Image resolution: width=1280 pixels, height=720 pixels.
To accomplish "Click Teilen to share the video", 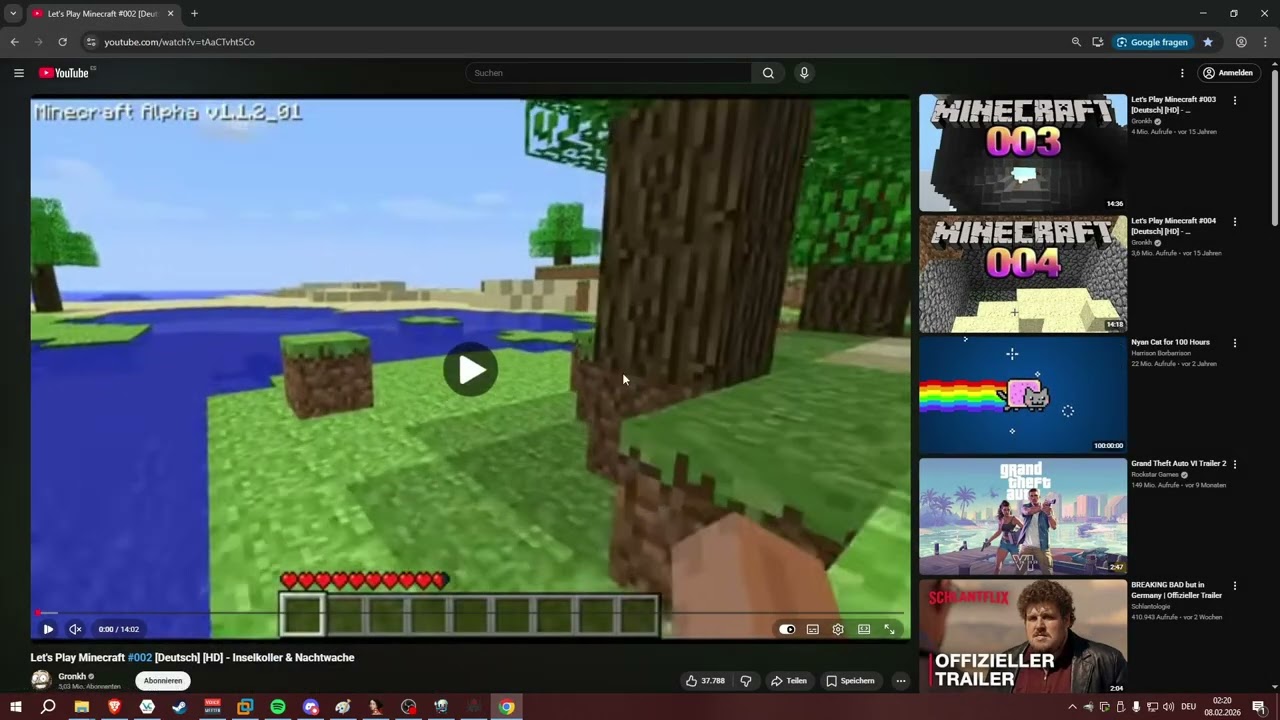I will (788, 681).
